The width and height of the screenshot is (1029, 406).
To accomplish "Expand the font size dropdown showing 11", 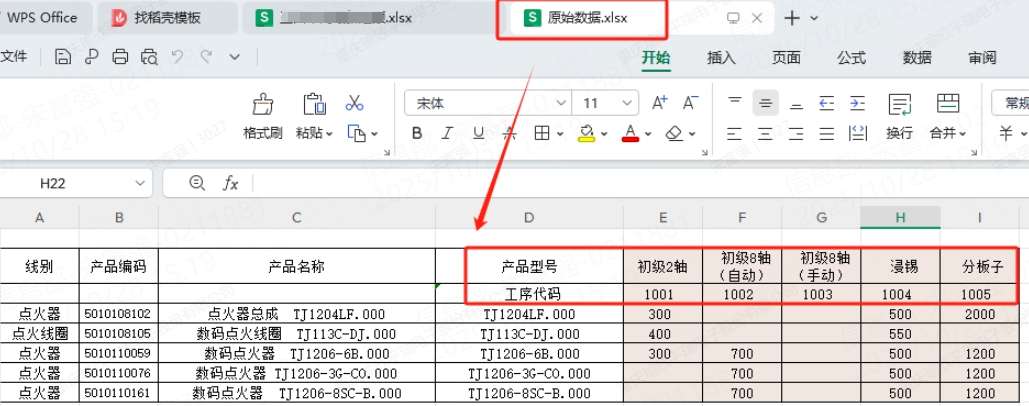I will [625, 103].
